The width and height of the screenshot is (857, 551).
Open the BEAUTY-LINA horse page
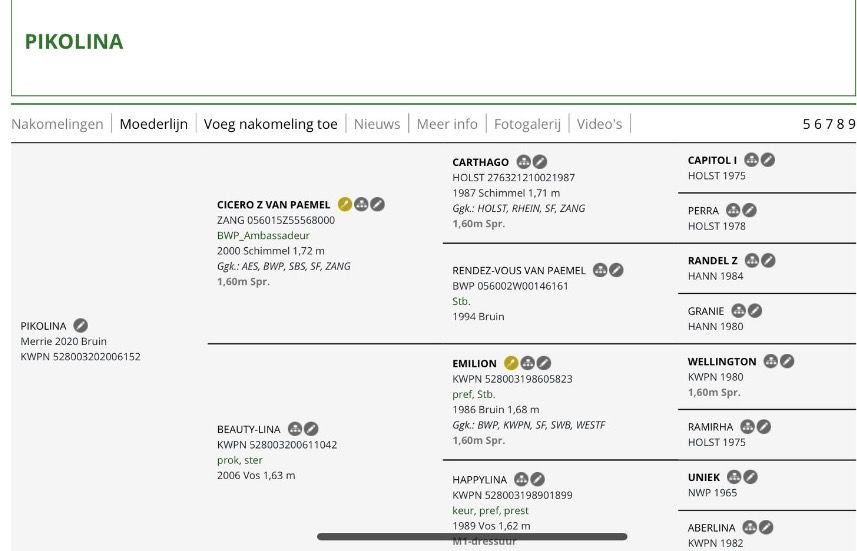249,430
